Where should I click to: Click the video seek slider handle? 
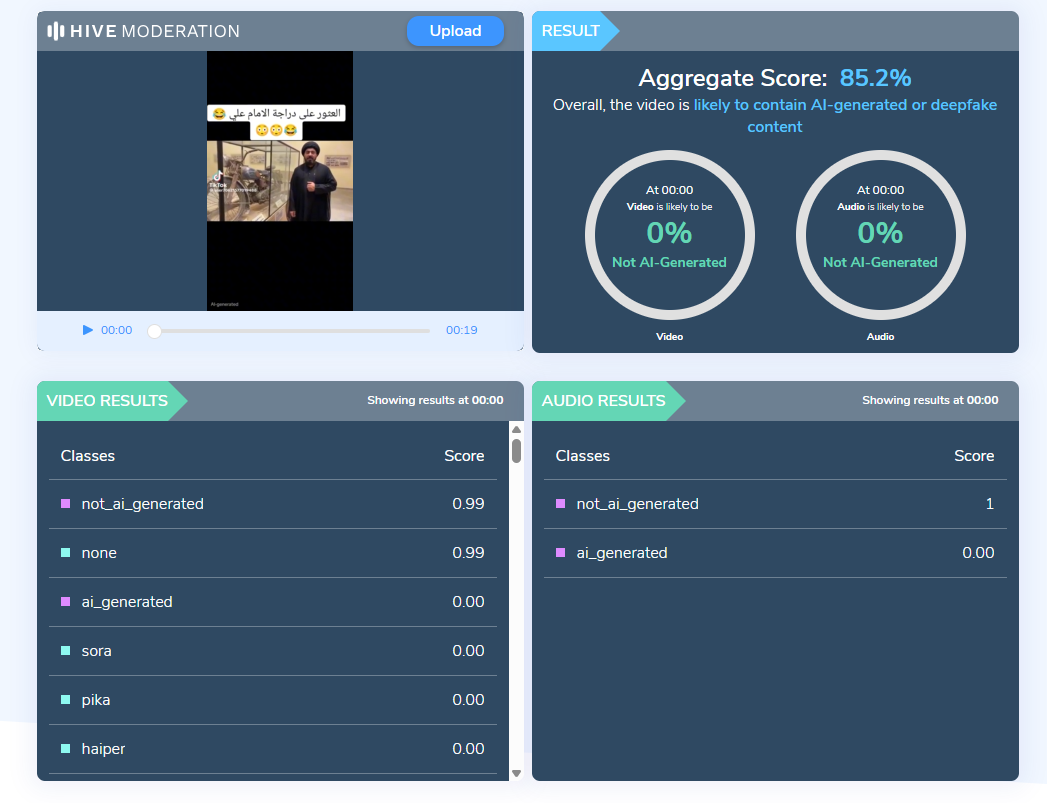tap(154, 331)
